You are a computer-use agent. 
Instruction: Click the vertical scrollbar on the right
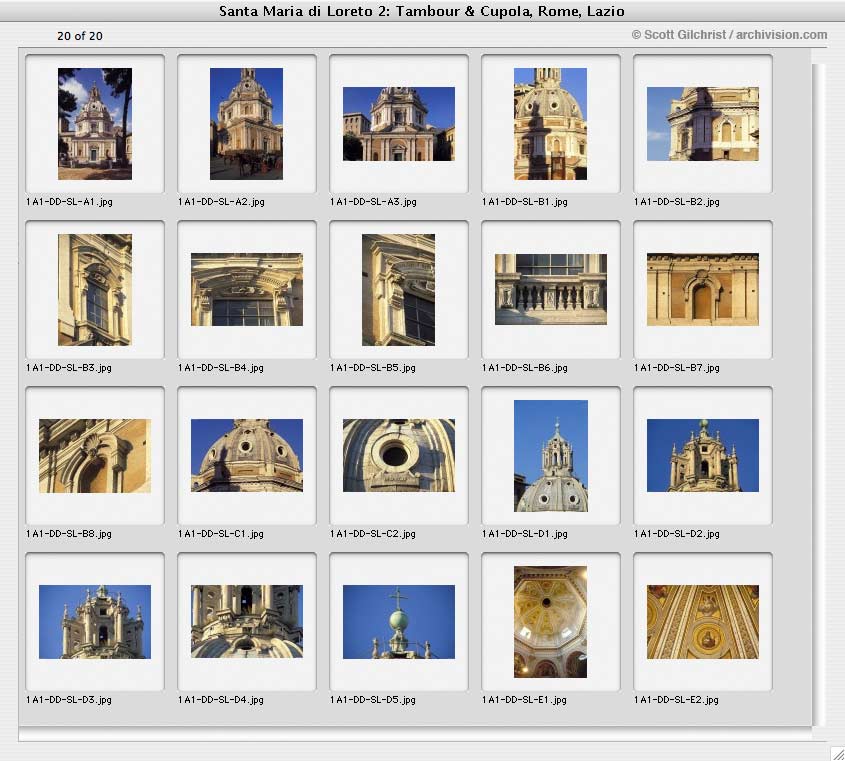pyautogui.click(x=819, y=395)
